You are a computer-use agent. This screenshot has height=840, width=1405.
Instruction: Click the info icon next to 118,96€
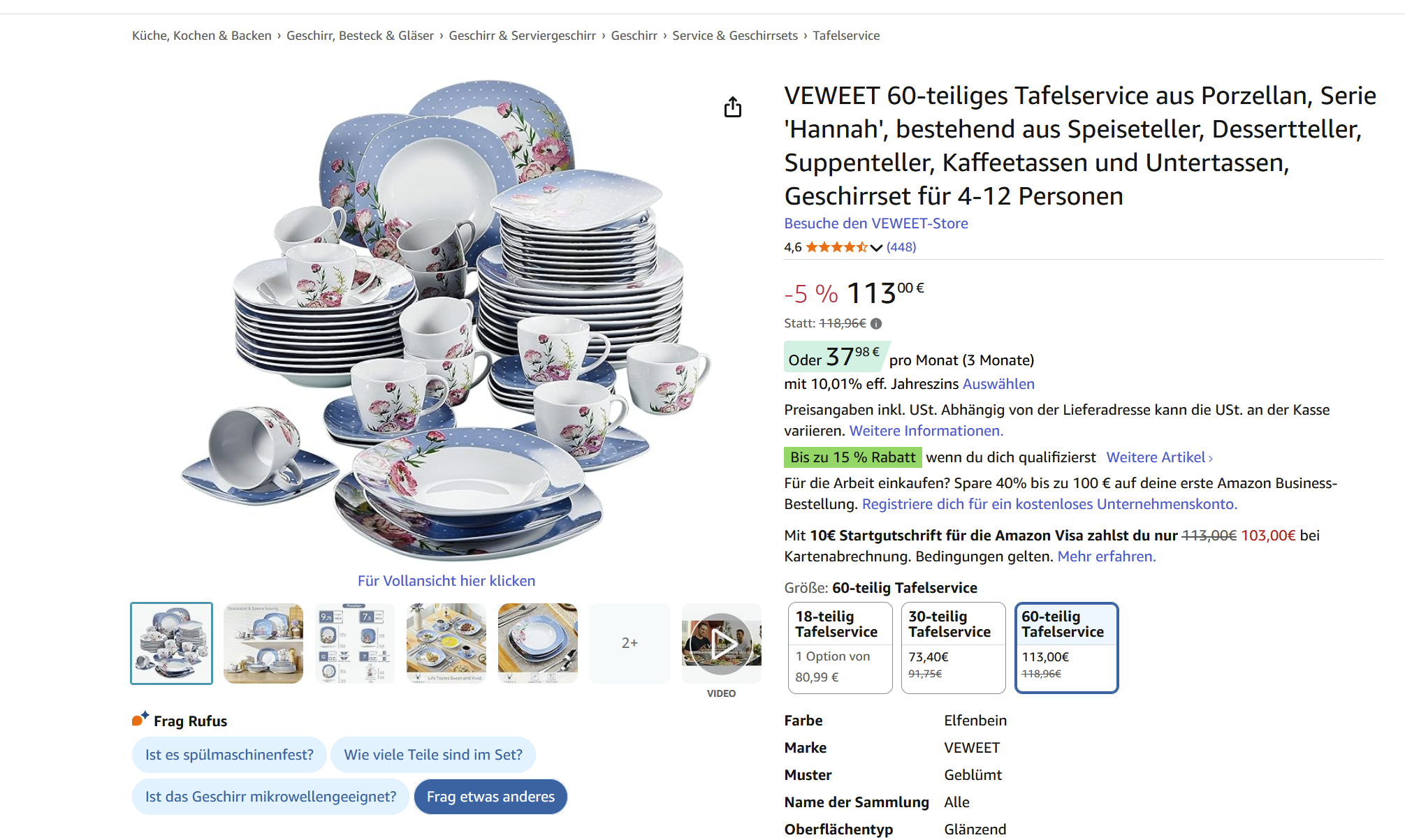tap(876, 323)
